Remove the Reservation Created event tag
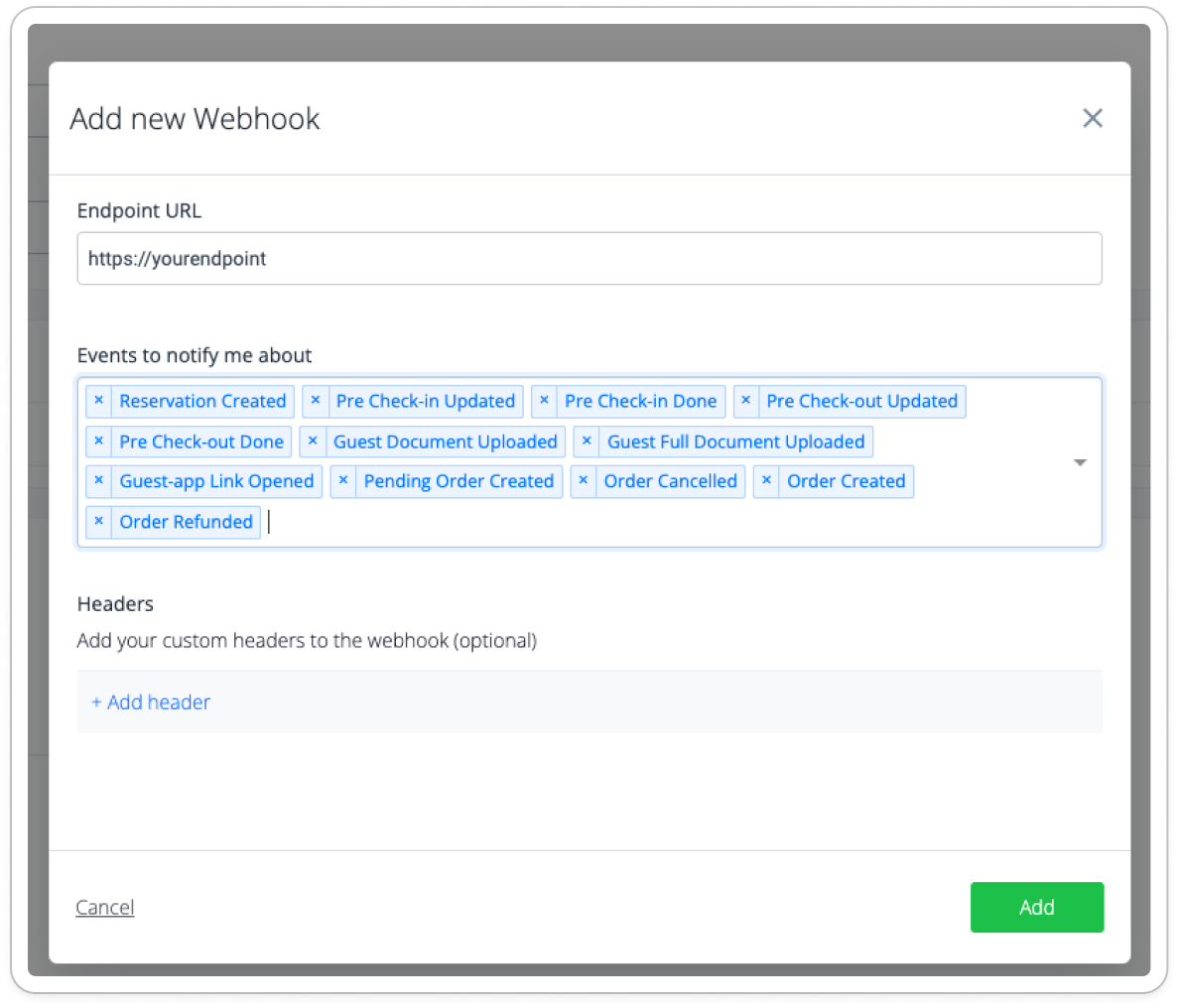 coord(98,401)
